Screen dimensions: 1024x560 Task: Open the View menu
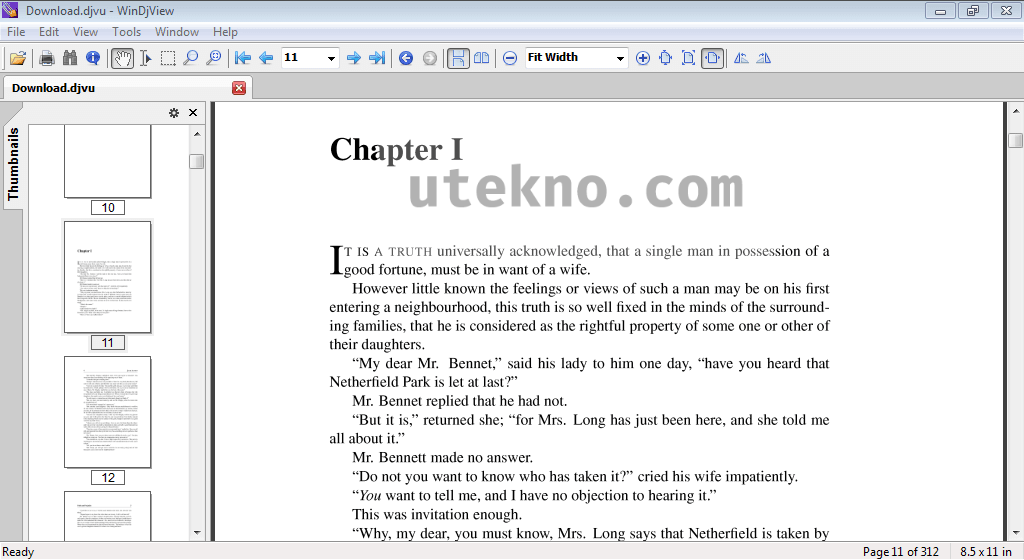click(85, 32)
